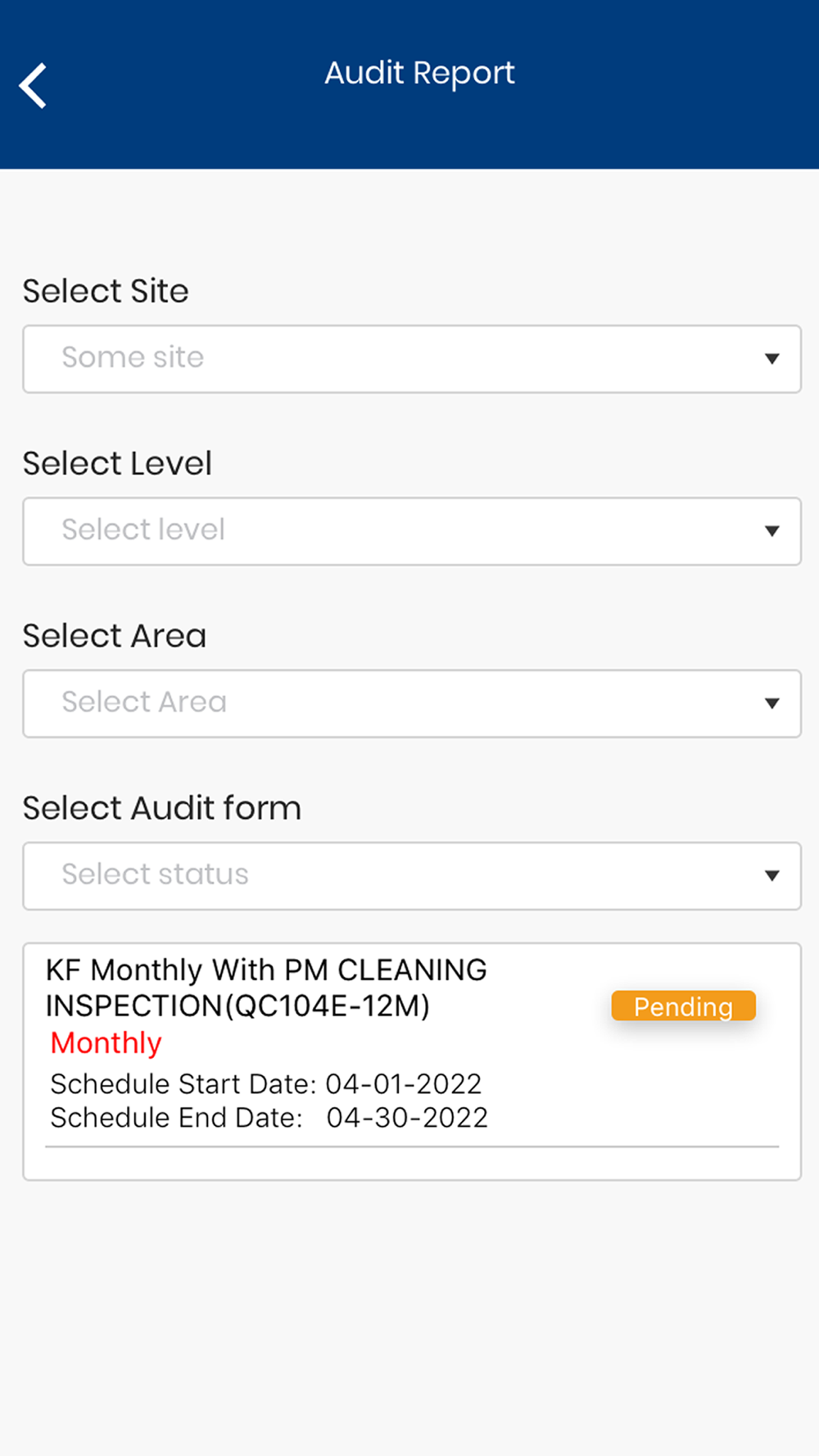
Task: Open the Select Site dropdown
Action: click(x=412, y=359)
